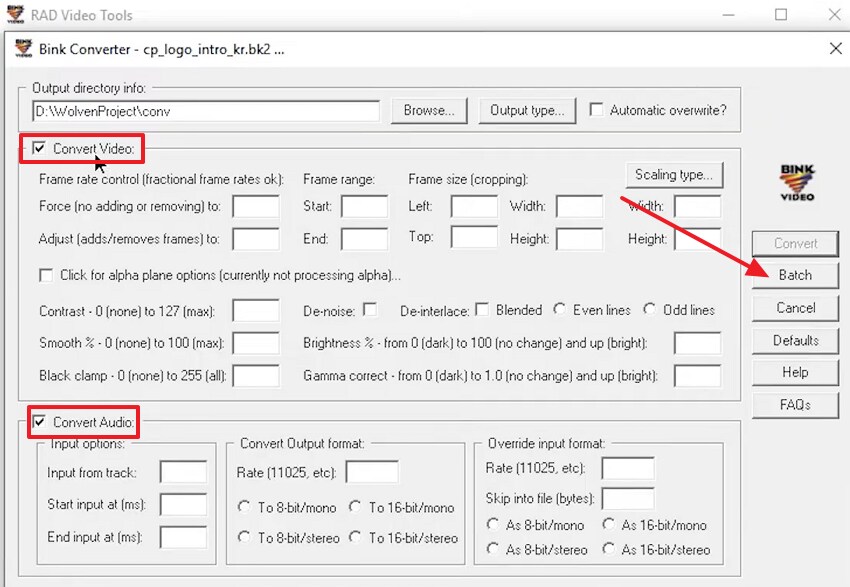Check the alpha plane options box
850x587 pixels.
coord(47,275)
